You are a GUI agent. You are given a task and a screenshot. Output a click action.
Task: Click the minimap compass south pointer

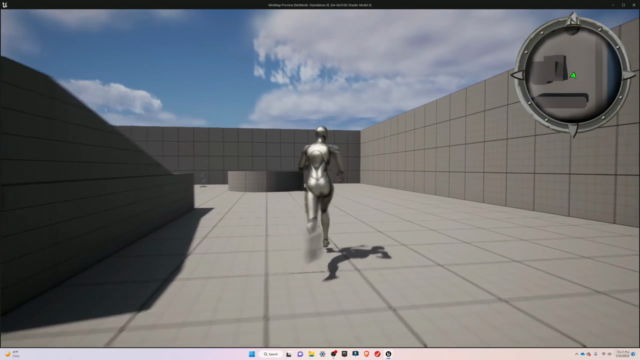coord(573,131)
